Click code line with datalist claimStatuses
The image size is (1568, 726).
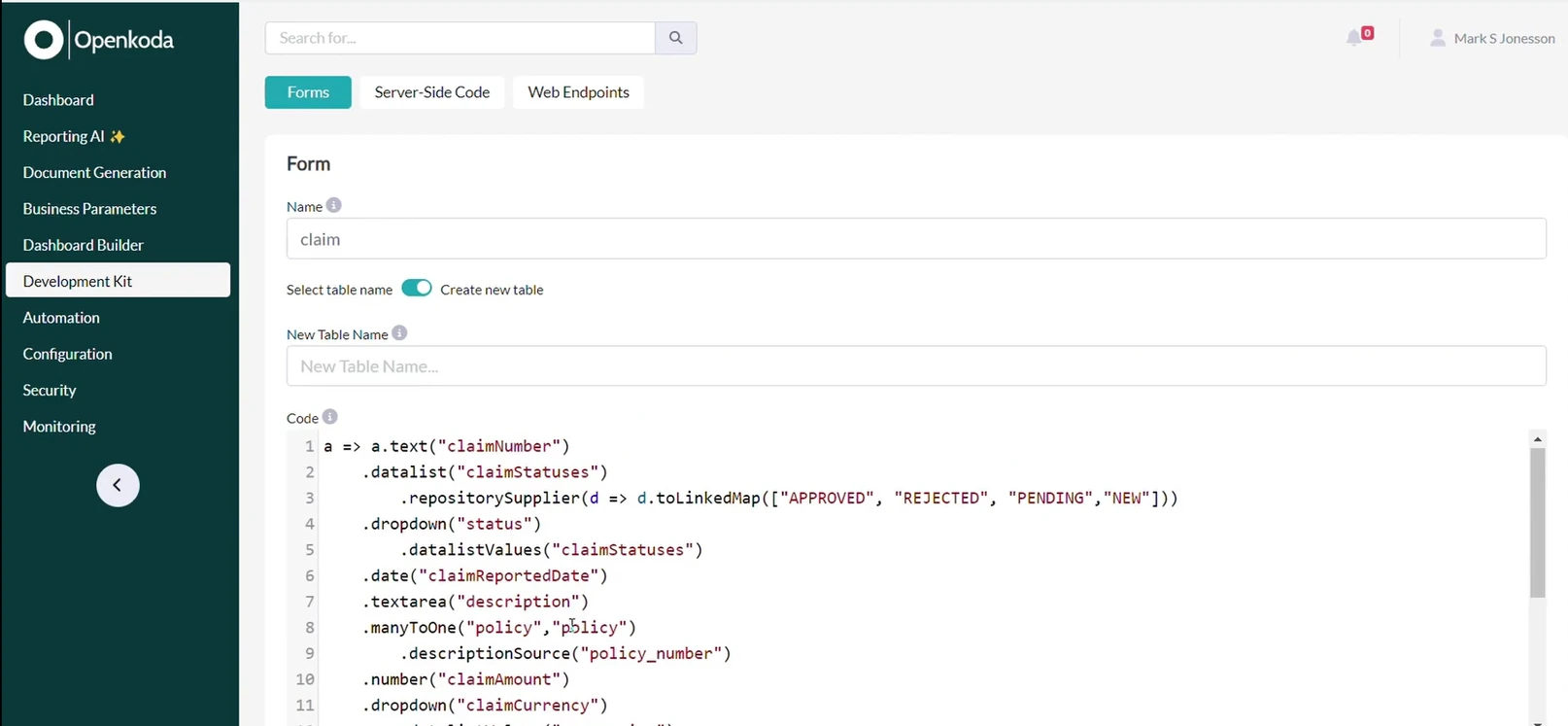pyautogui.click(x=485, y=472)
